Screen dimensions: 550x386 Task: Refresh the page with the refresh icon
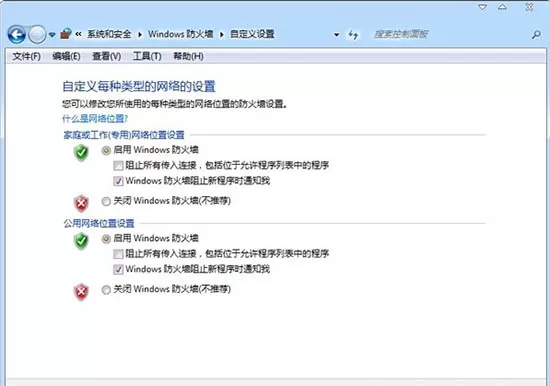pos(353,35)
